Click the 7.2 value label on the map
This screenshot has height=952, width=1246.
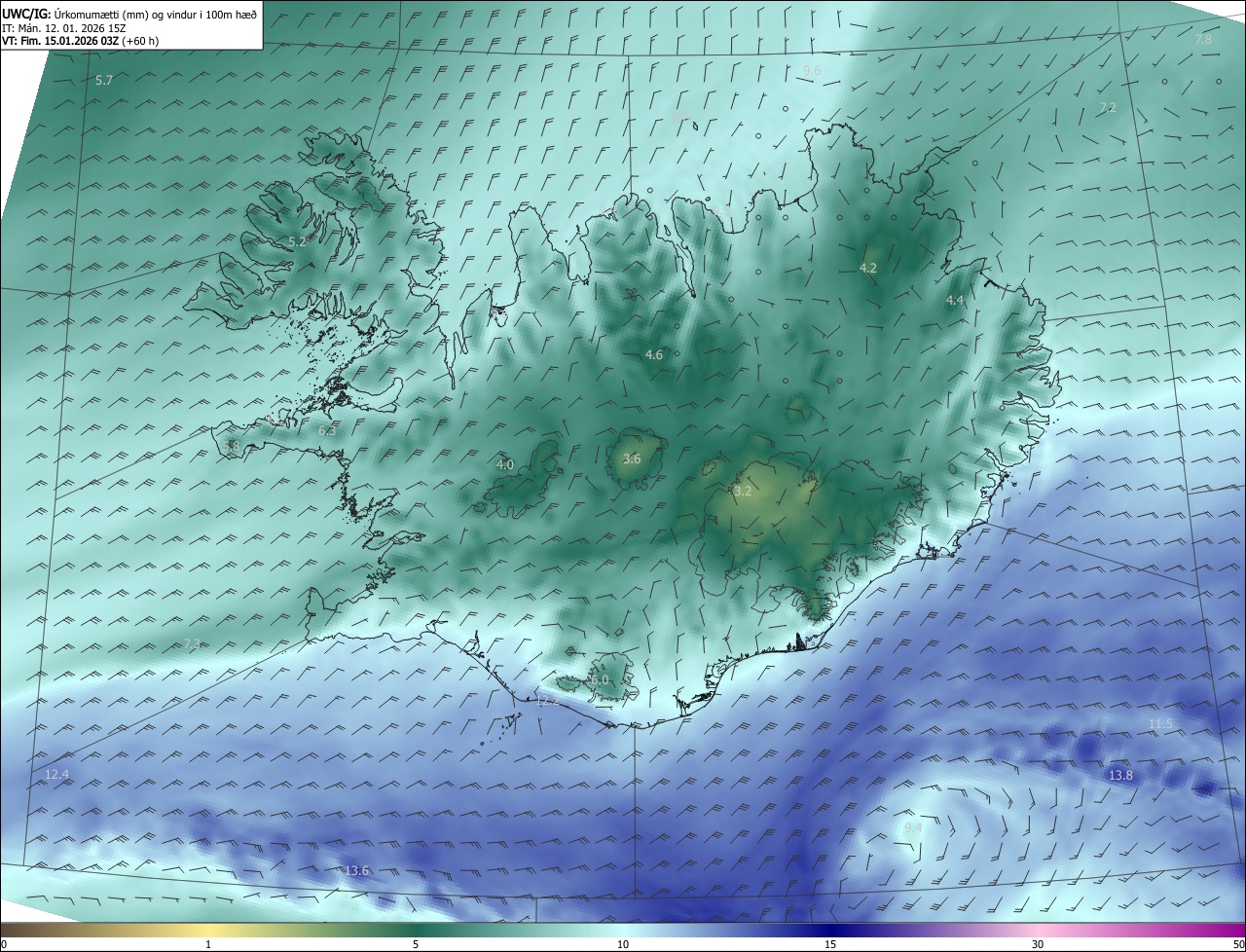point(1108,107)
